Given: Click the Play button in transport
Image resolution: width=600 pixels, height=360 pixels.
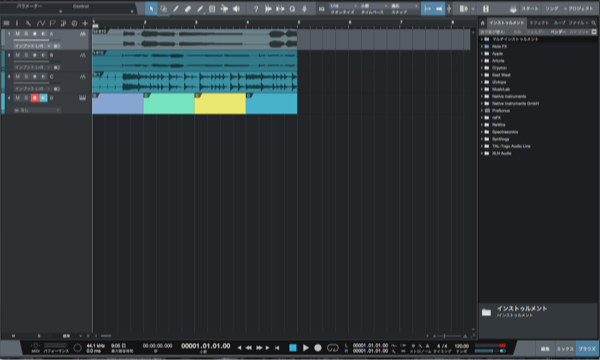Looking at the screenshot, I should [x=305, y=347].
